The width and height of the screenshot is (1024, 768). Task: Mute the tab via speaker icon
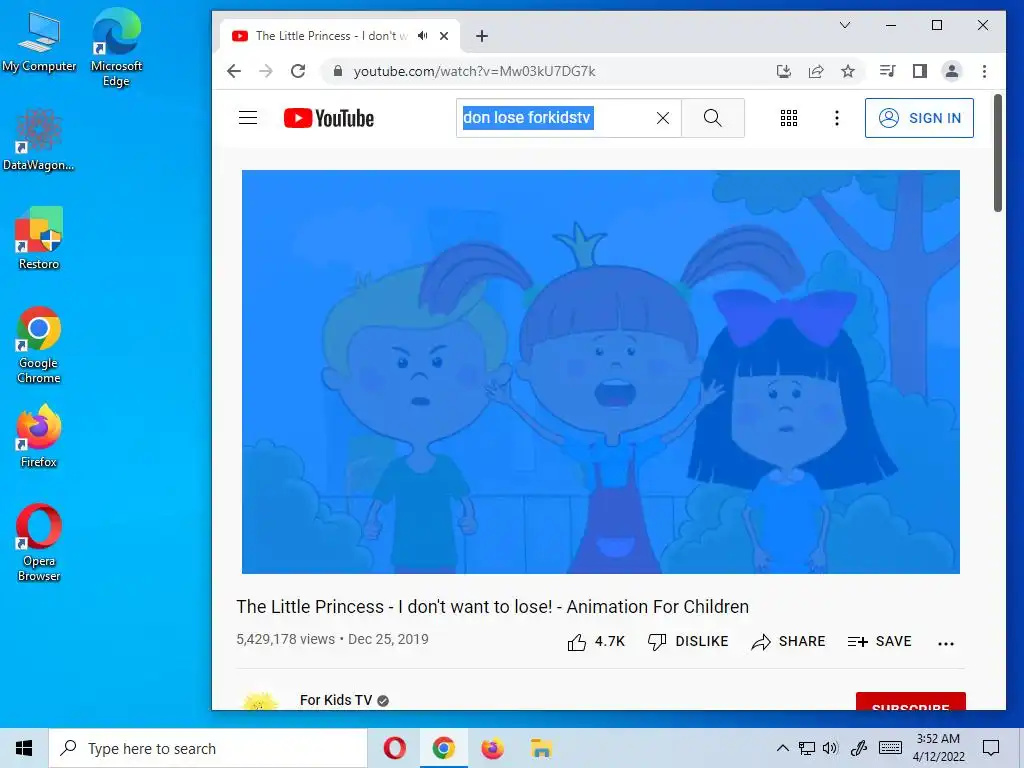coord(423,36)
